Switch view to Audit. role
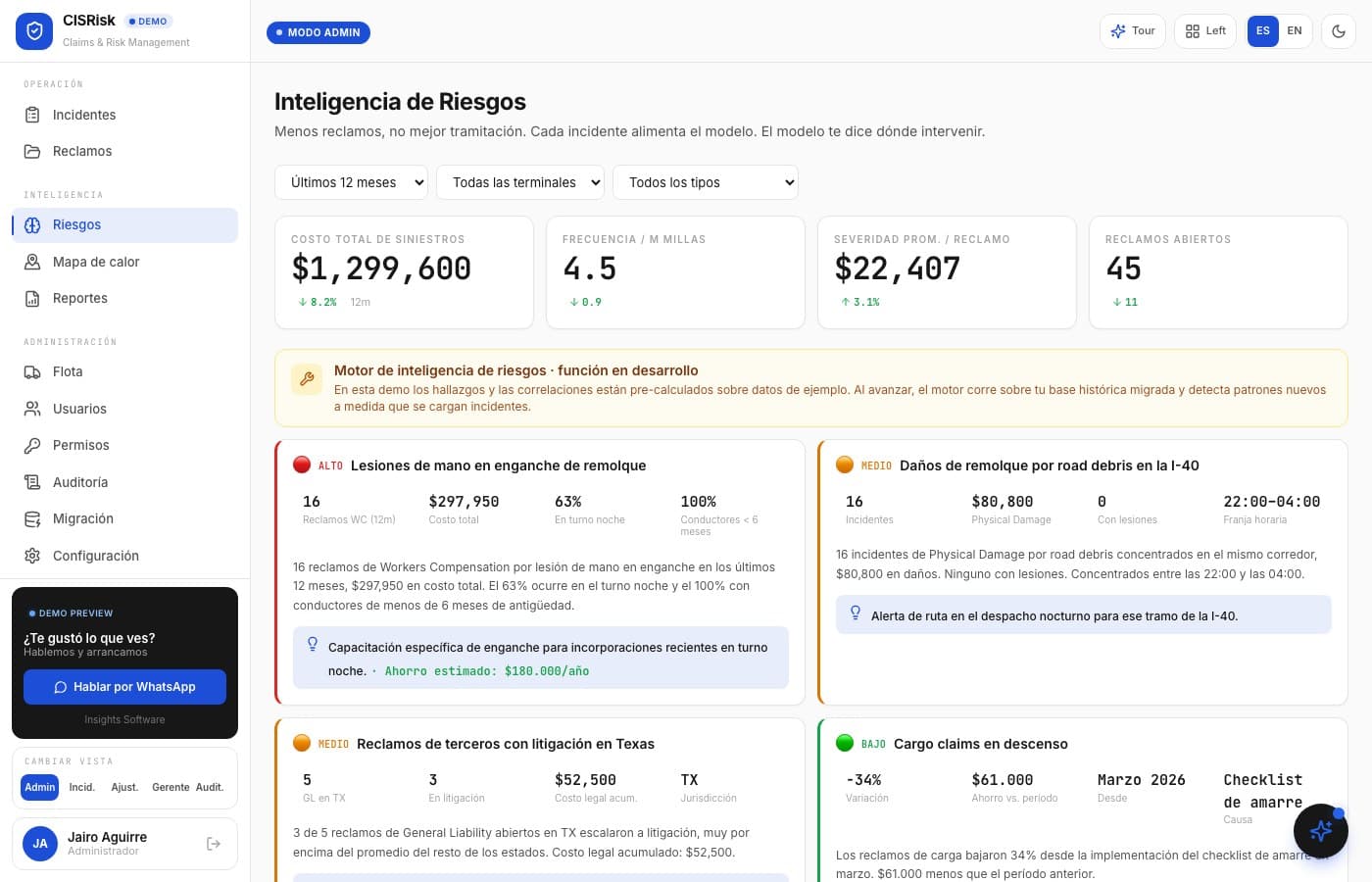The width and height of the screenshot is (1372, 882). click(210, 787)
